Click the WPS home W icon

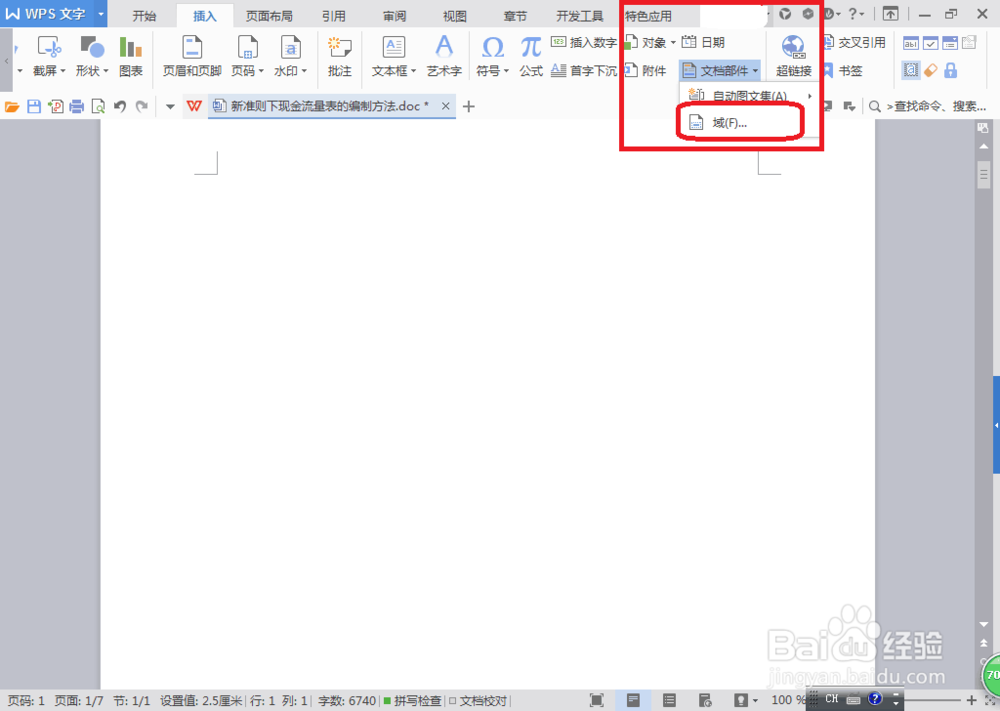(x=194, y=106)
